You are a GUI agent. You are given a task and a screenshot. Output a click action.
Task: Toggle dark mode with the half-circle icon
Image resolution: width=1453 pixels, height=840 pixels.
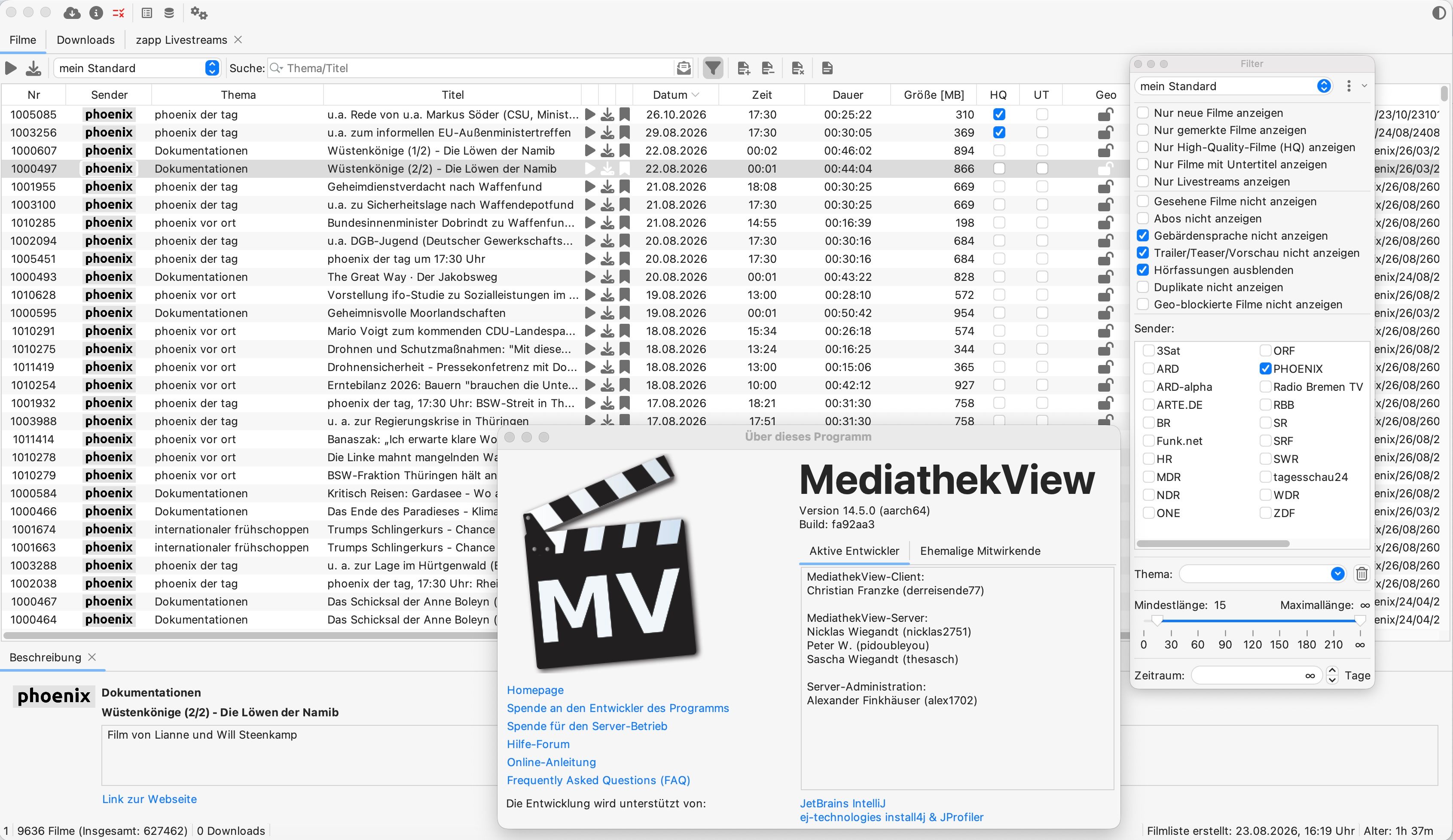coord(1438,13)
